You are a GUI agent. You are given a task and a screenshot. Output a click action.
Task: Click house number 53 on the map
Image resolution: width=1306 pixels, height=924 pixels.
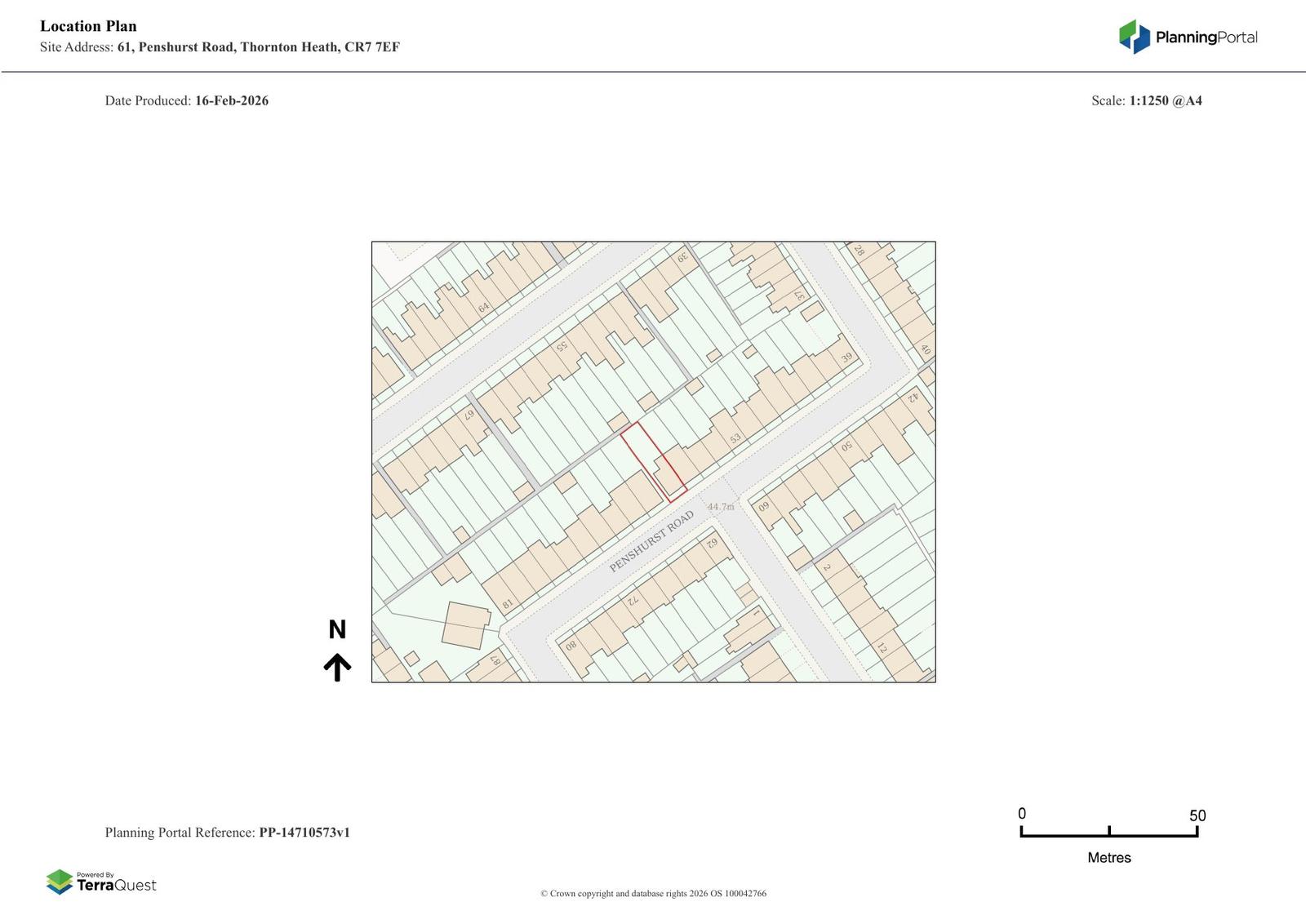click(x=735, y=438)
